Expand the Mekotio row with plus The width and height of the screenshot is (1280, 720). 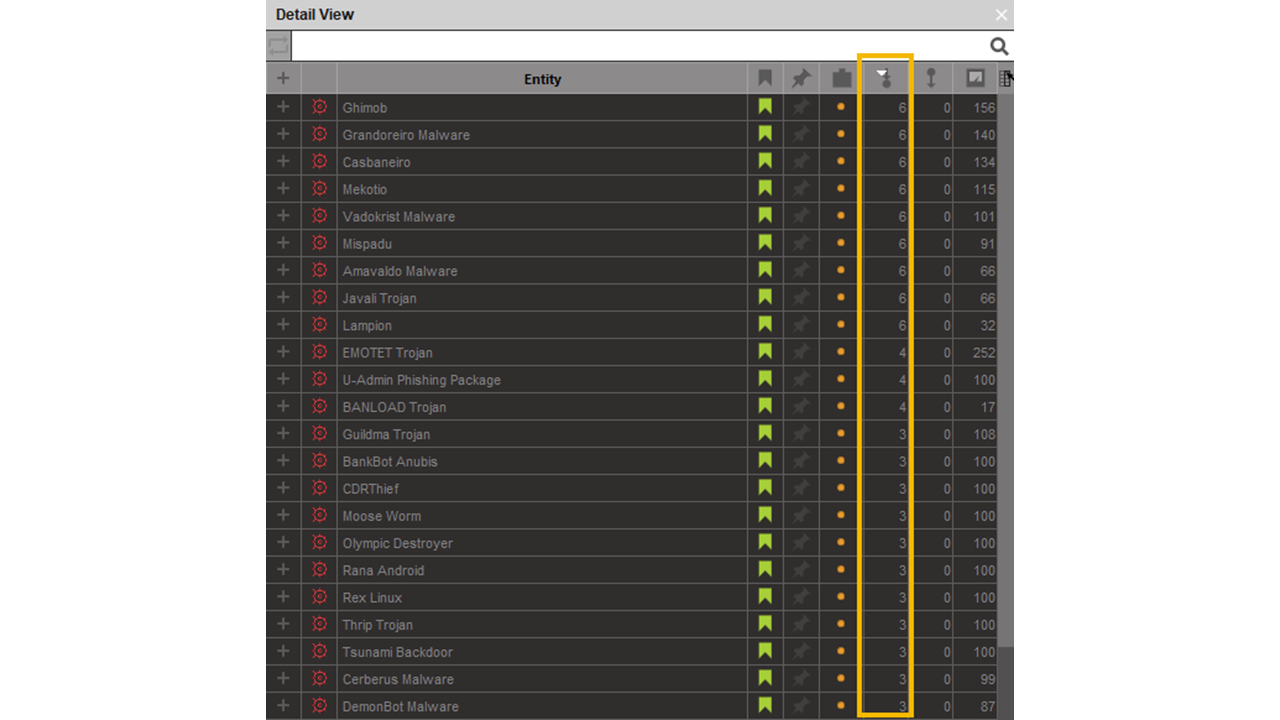(283, 189)
